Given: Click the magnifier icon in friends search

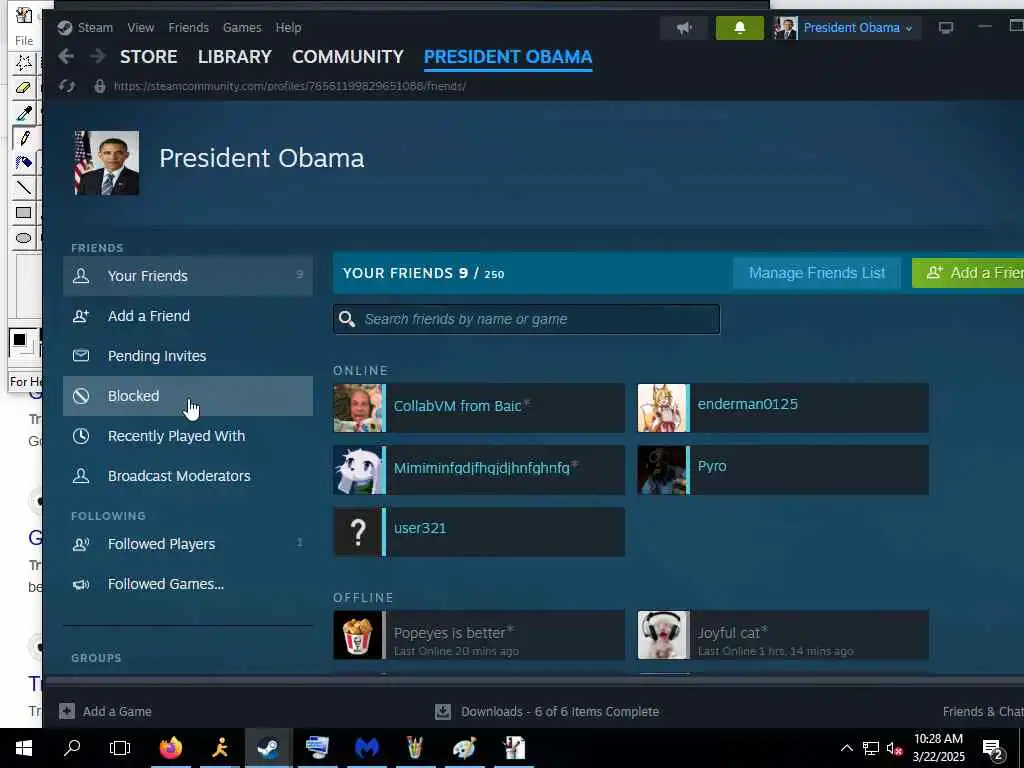Looking at the screenshot, I should point(347,319).
